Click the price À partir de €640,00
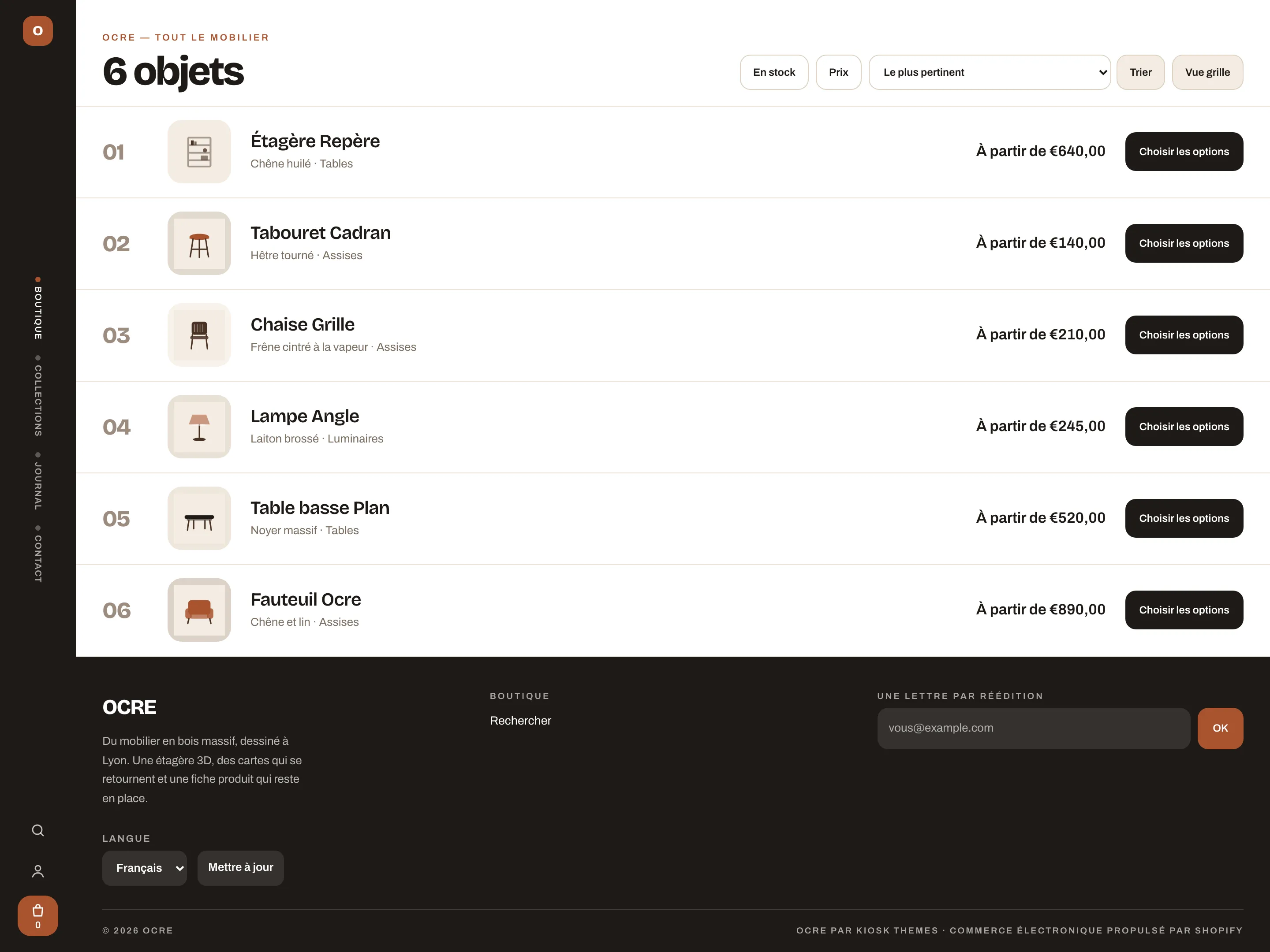The width and height of the screenshot is (1270, 952). click(1040, 151)
